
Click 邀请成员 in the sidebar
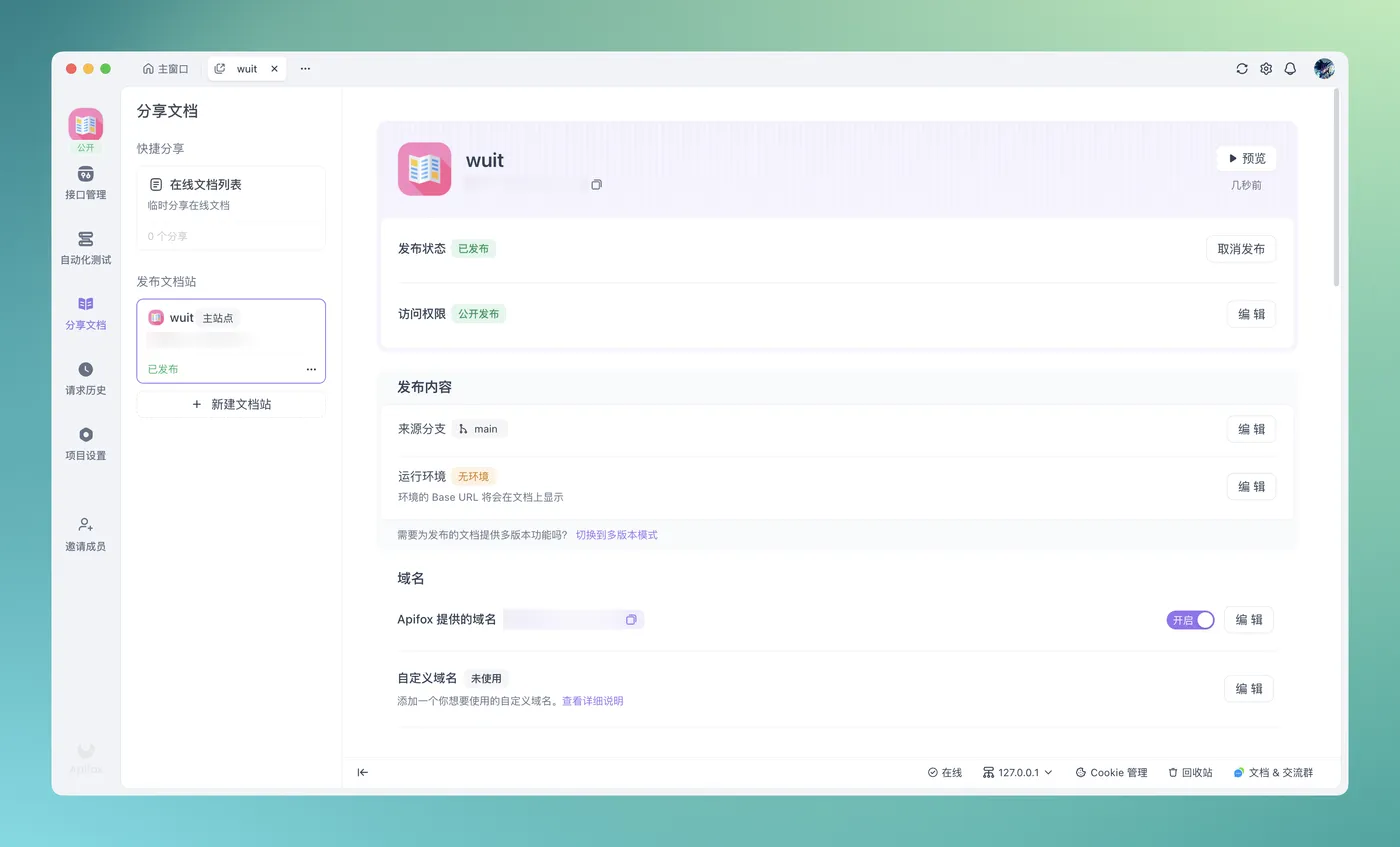(x=85, y=535)
